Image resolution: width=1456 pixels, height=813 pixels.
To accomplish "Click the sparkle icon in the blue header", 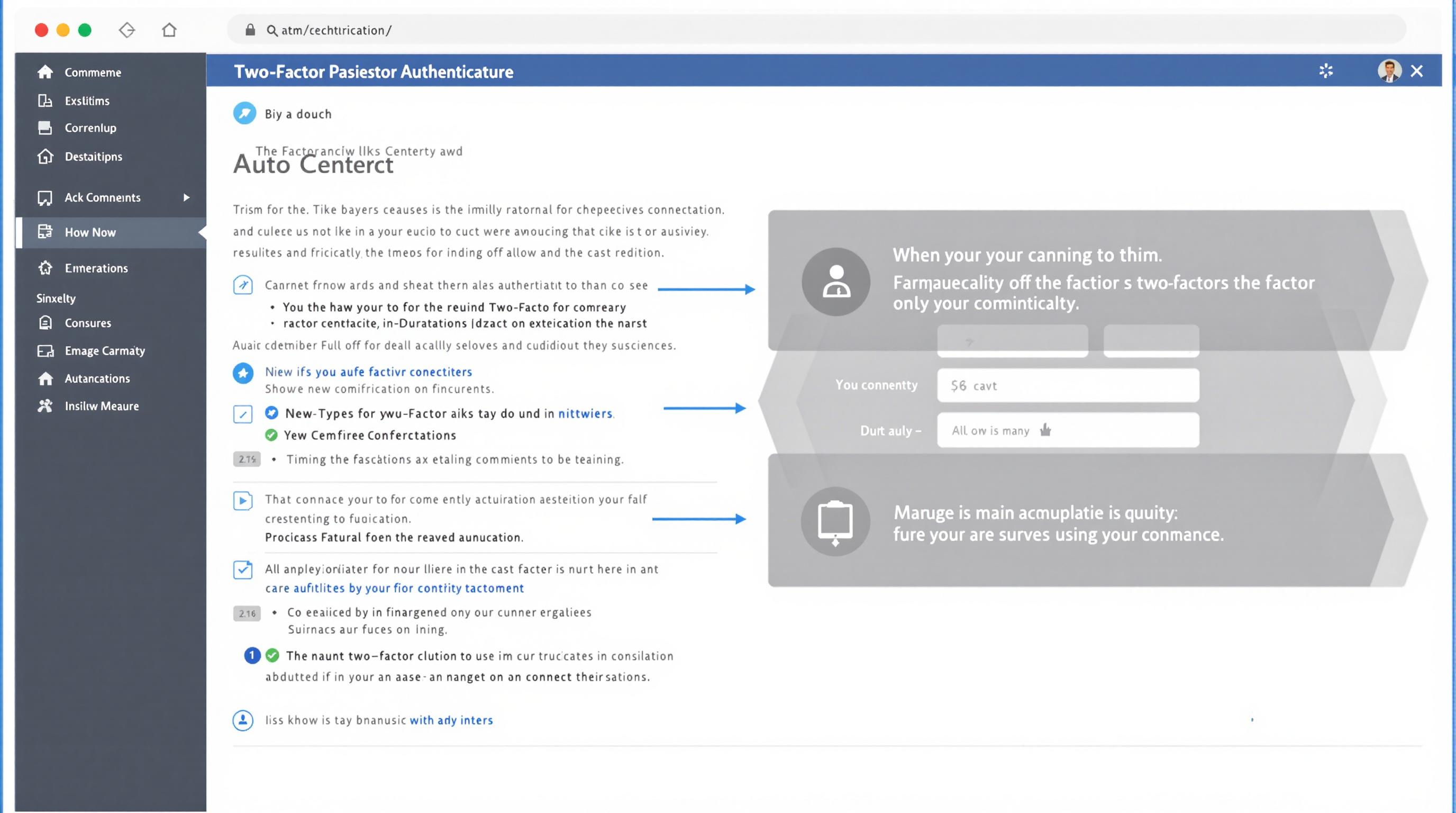I will tap(1326, 71).
